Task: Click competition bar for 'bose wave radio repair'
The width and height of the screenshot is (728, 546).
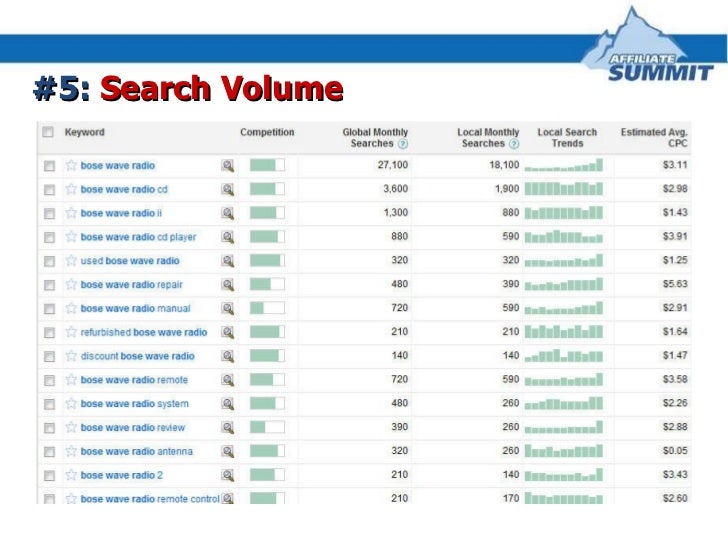Action: (x=267, y=284)
